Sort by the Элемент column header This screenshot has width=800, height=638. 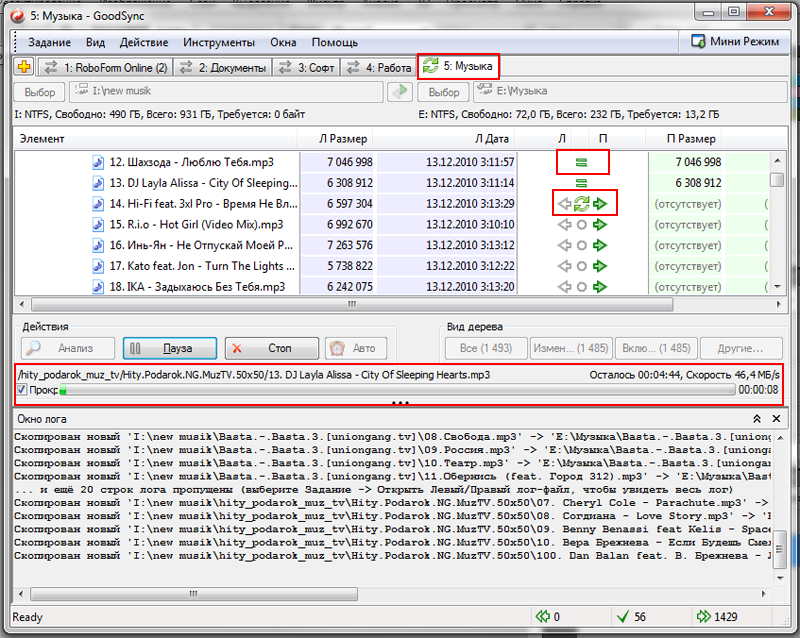[x=155, y=139]
